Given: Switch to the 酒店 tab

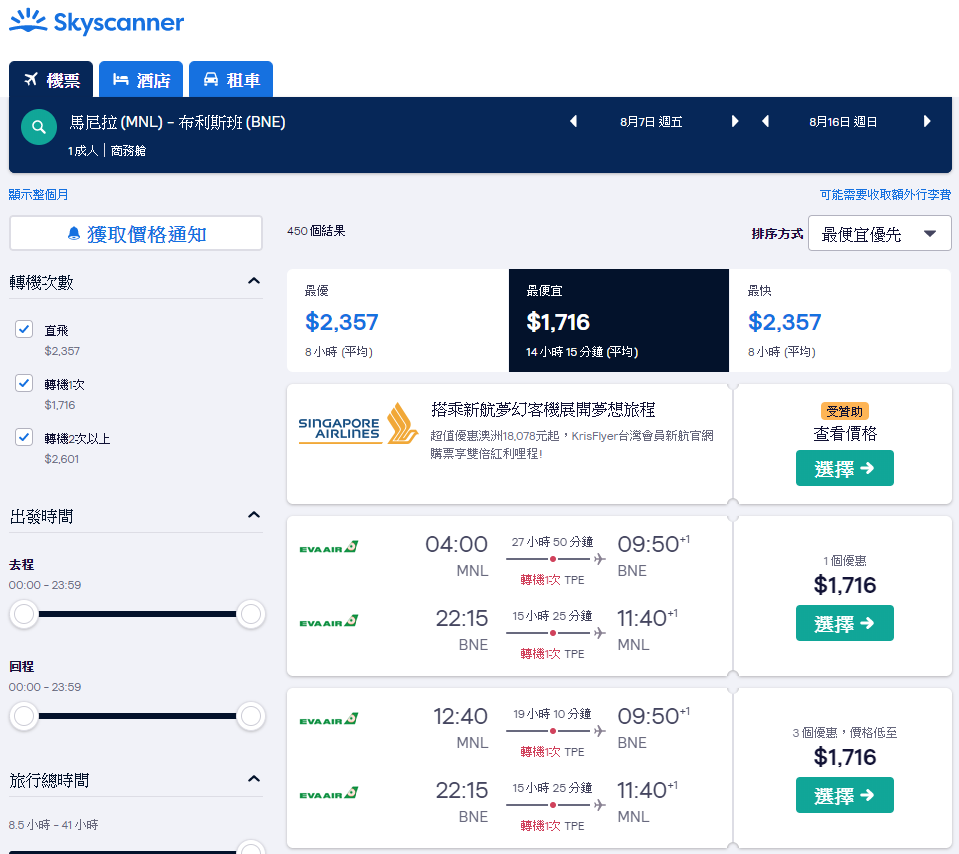Looking at the screenshot, I should [x=141, y=80].
